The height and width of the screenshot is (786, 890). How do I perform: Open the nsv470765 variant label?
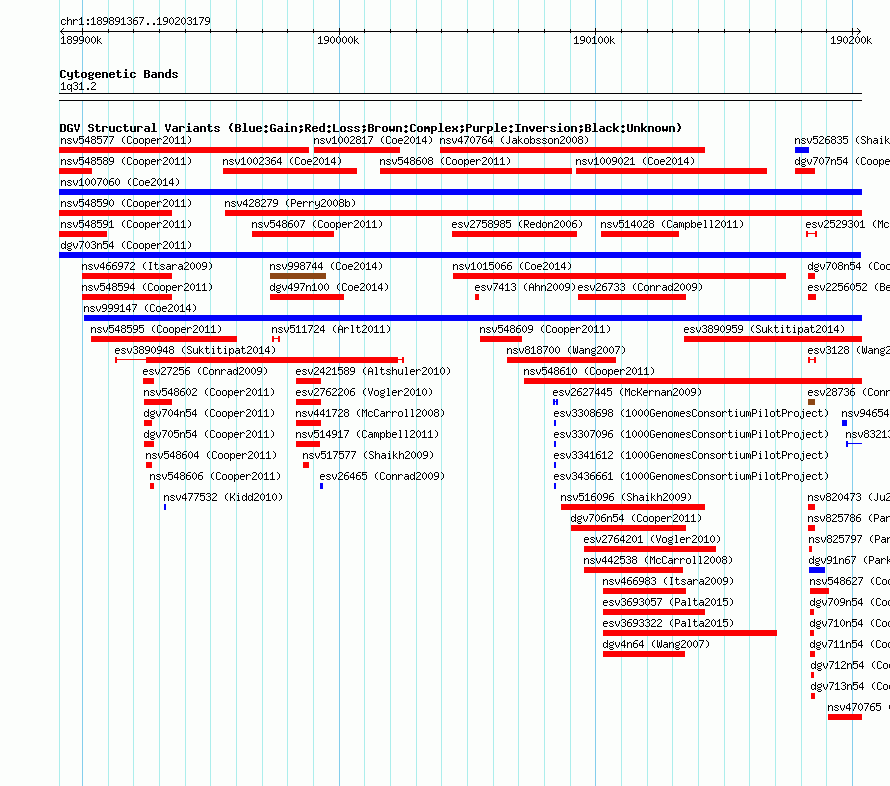(857, 707)
